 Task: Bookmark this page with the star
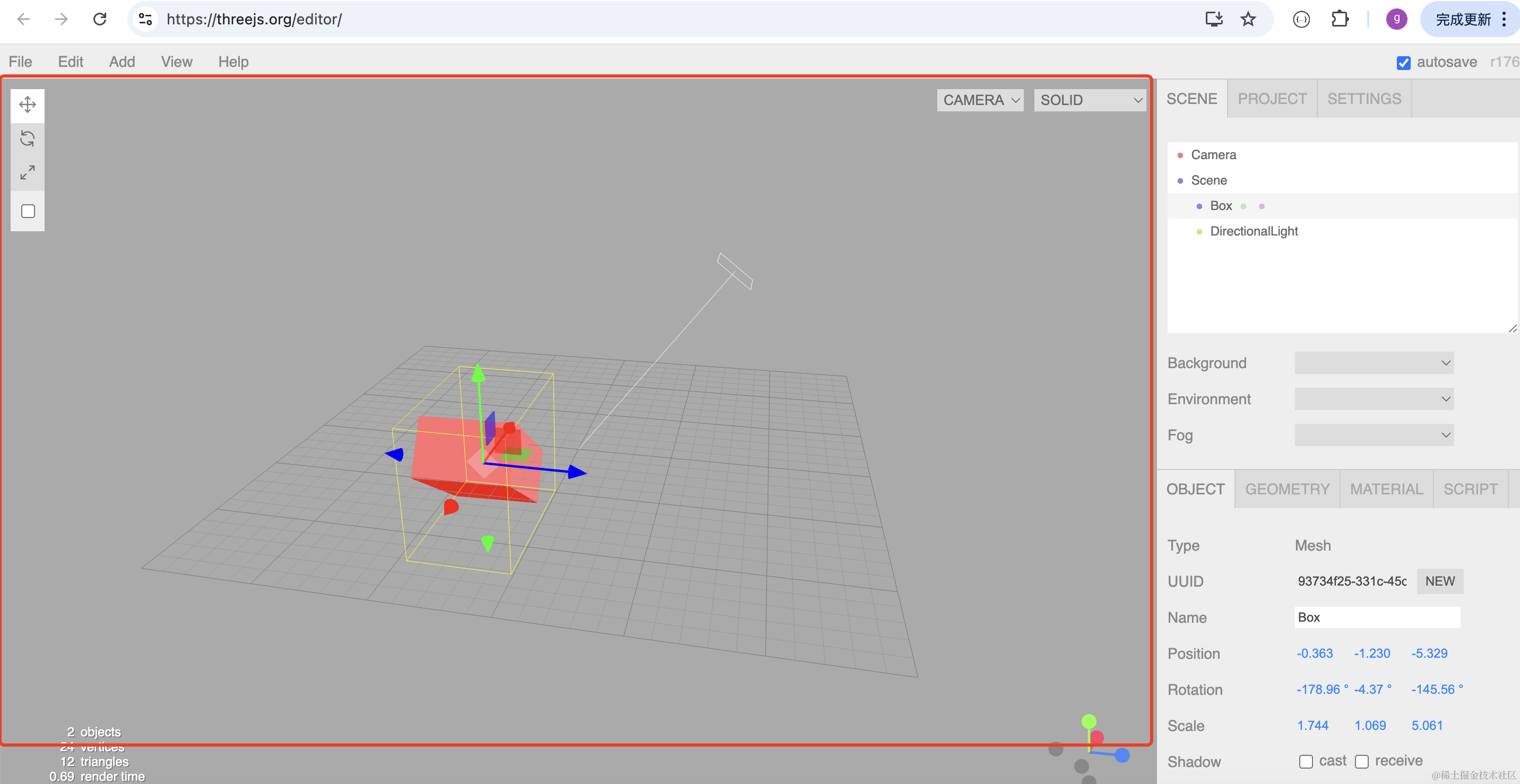click(x=1248, y=20)
